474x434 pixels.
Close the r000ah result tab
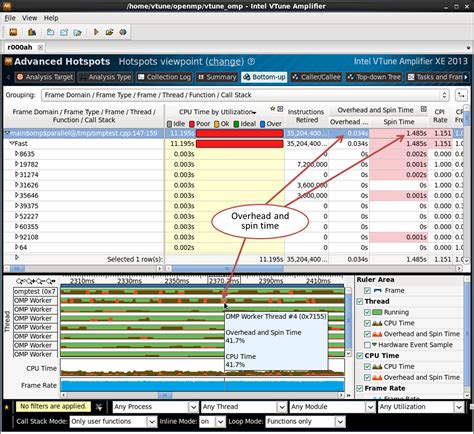pyautogui.click(x=40, y=47)
